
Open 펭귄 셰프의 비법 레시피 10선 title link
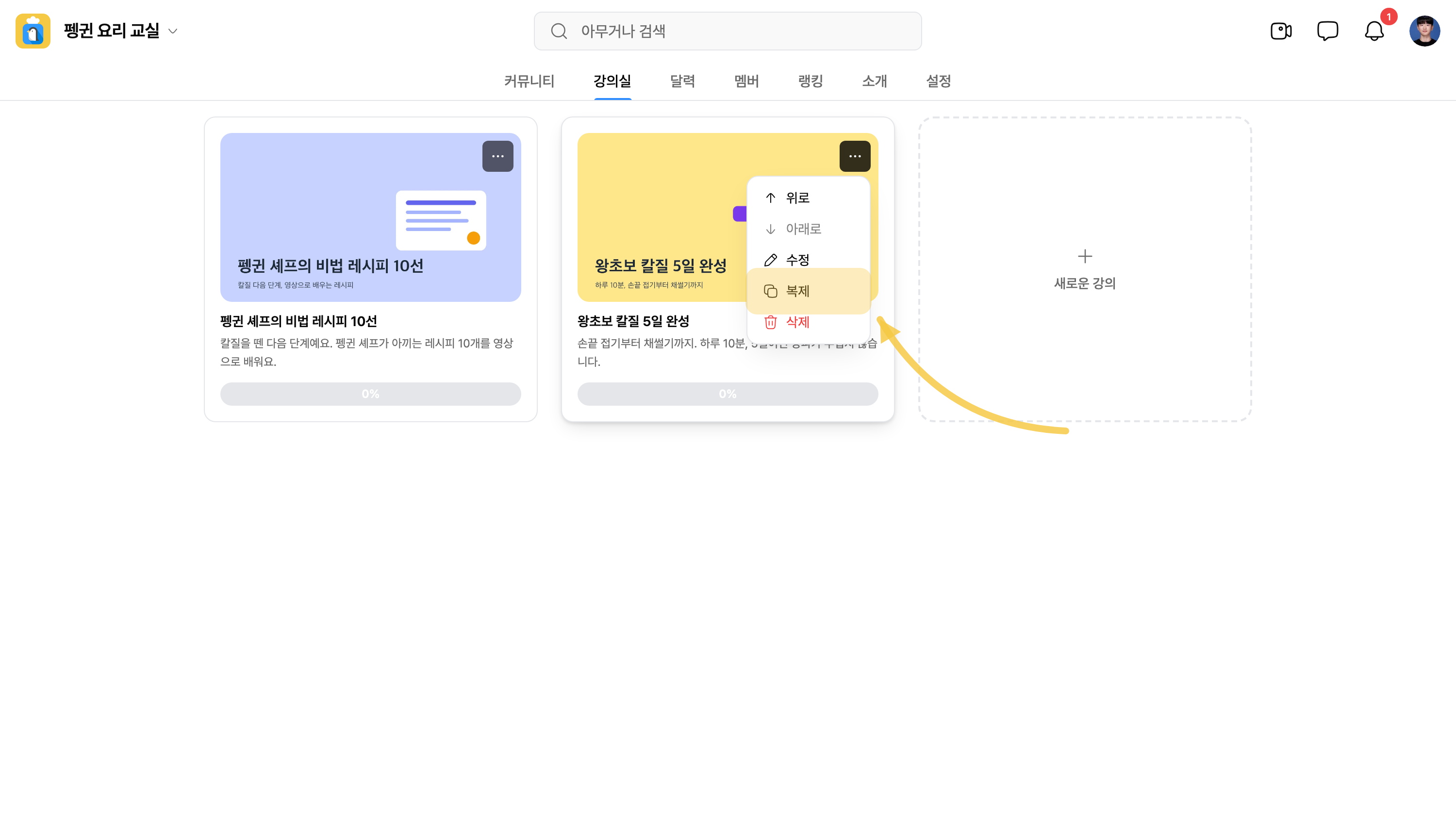(298, 321)
